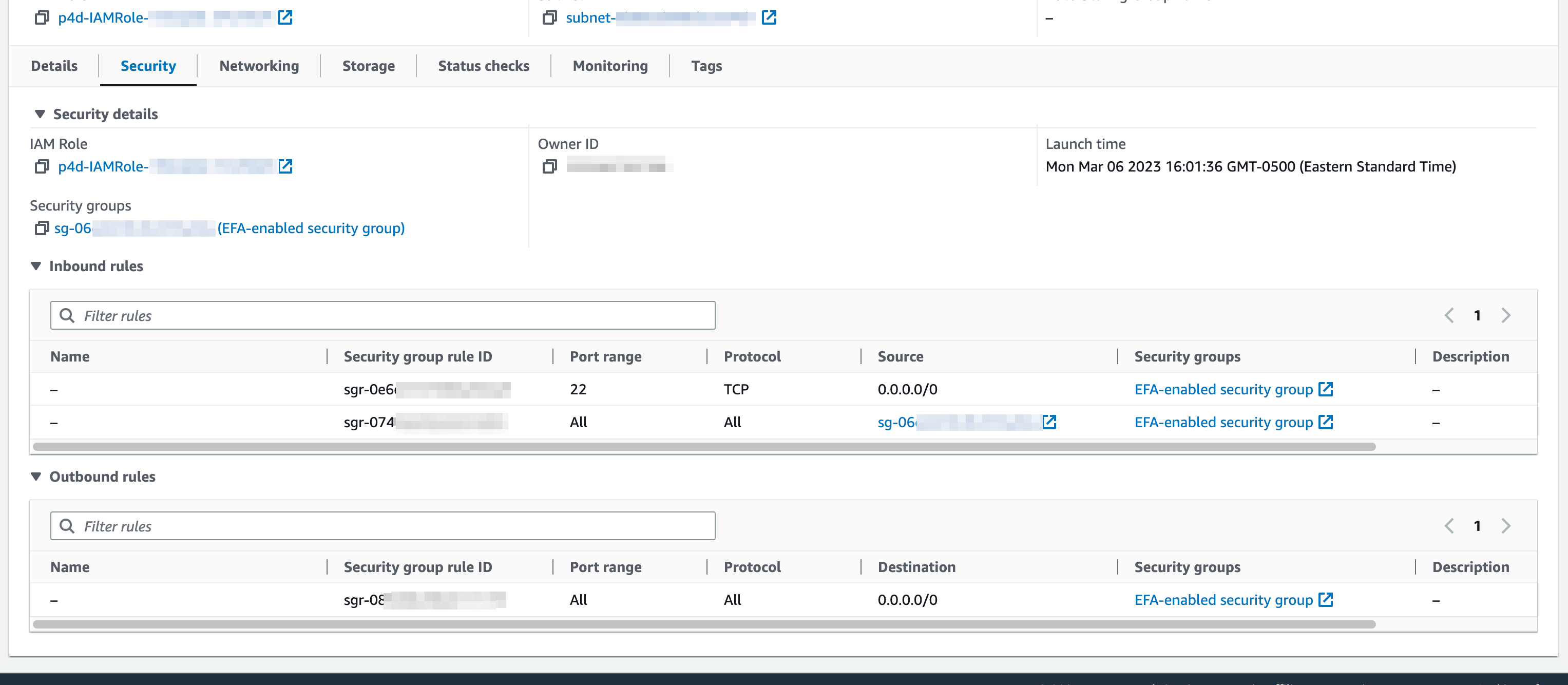Viewport: 1568px width, 685px height.
Task: Switch to the Tags tab
Action: (706, 66)
